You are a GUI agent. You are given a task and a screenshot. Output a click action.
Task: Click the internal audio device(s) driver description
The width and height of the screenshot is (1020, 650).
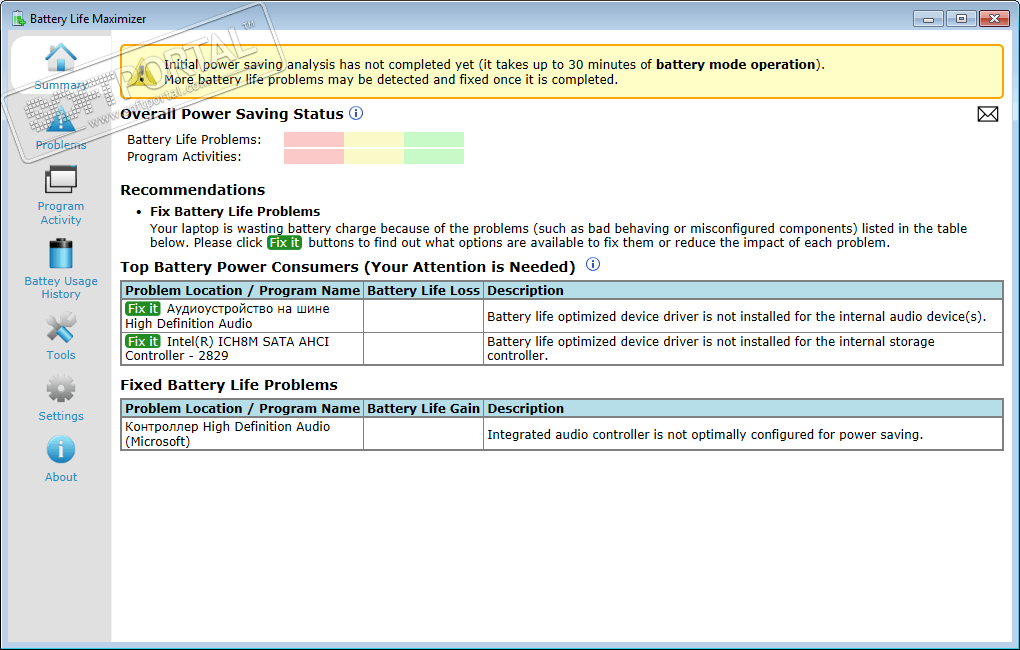point(736,317)
